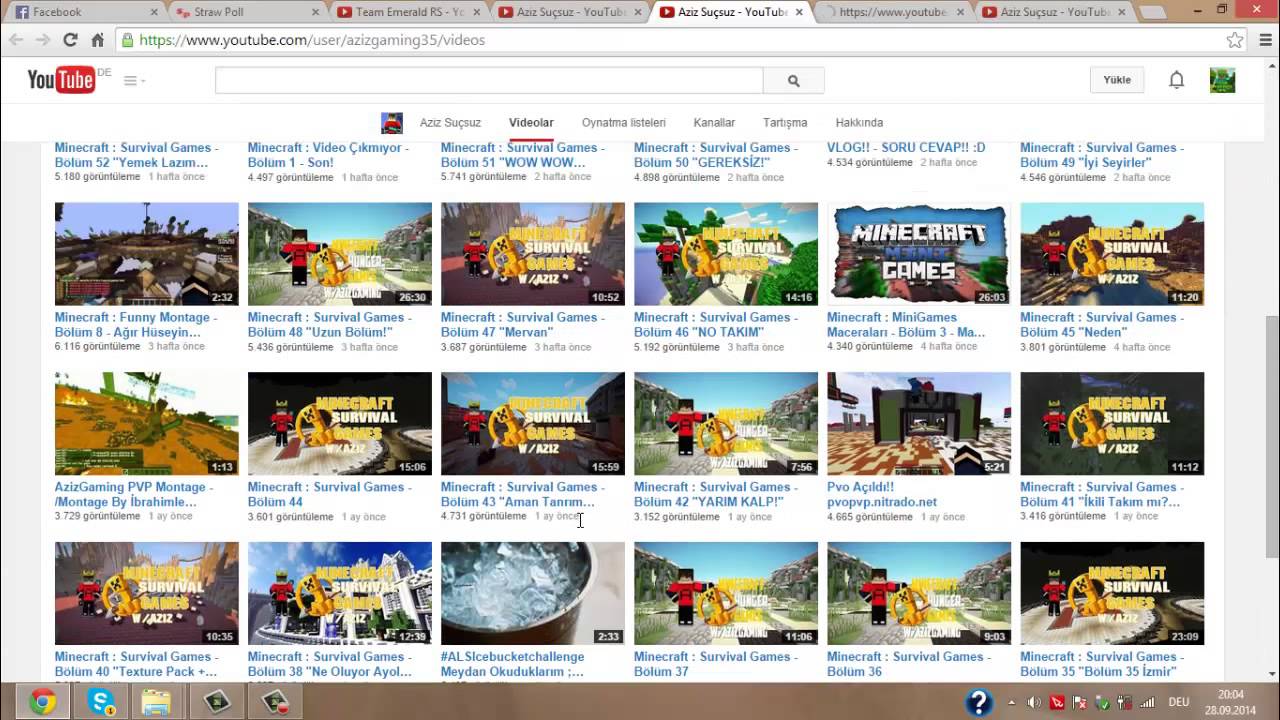Viewport: 1280px width, 720px height.
Task: Open Skype from the taskbar
Action: tap(100, 702)
